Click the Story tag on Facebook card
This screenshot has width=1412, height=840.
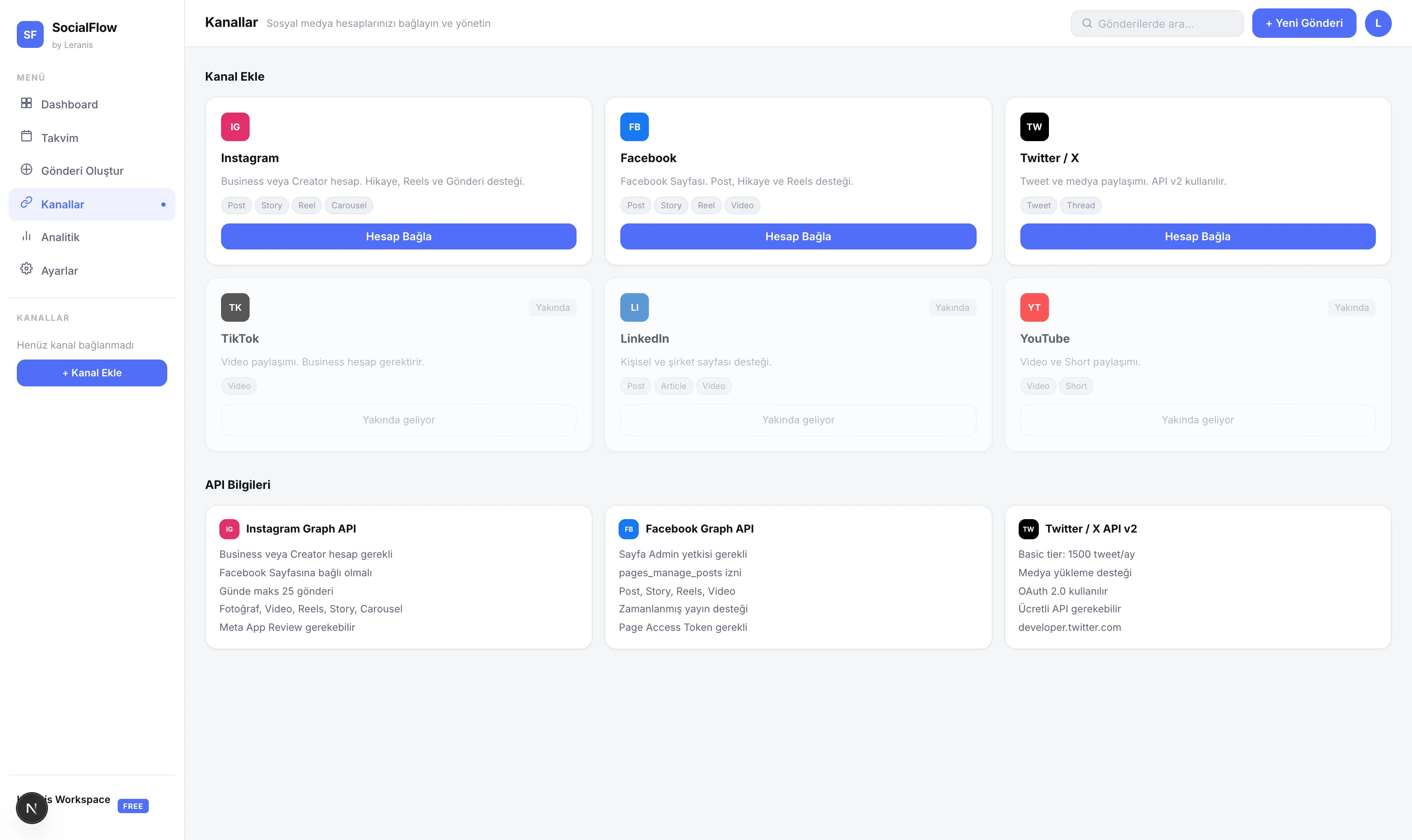[x=671, y=205]
